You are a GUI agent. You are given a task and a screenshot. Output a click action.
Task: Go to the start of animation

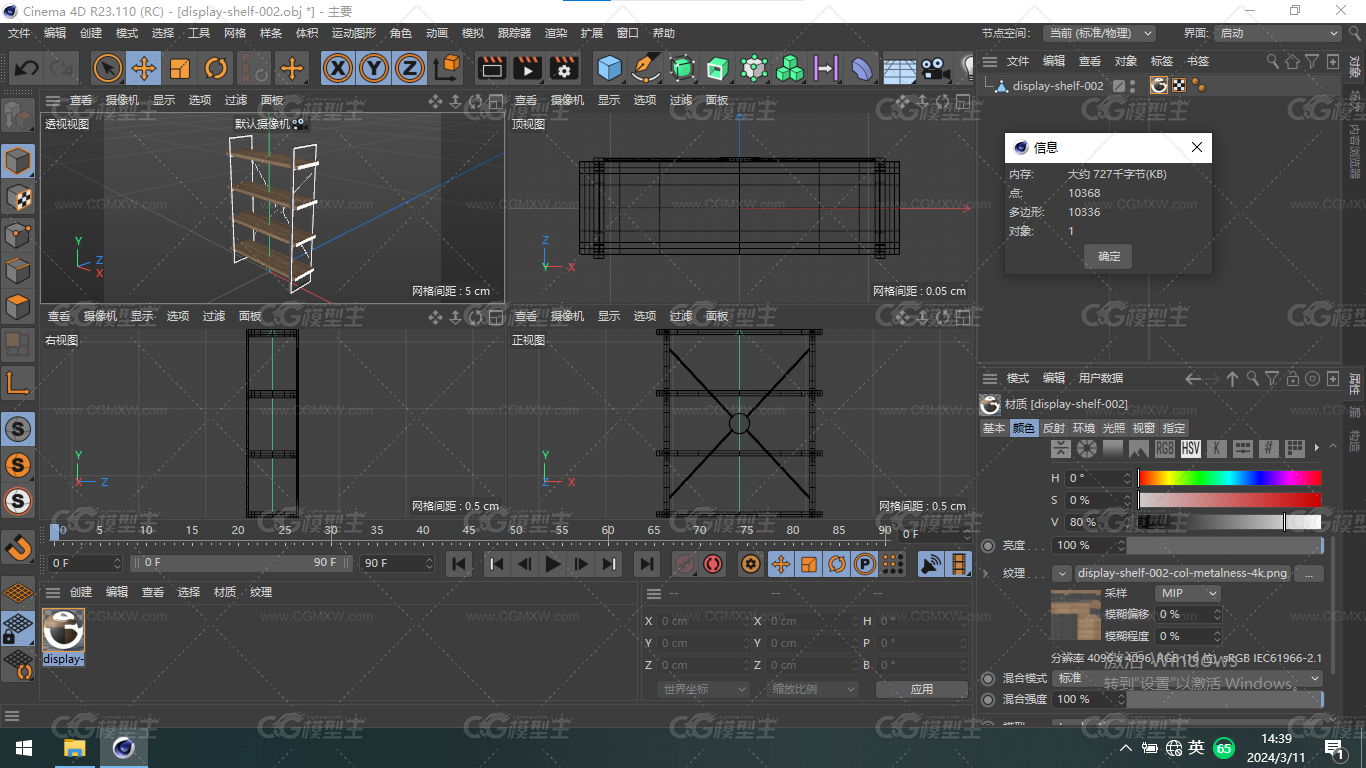(459, 564)
